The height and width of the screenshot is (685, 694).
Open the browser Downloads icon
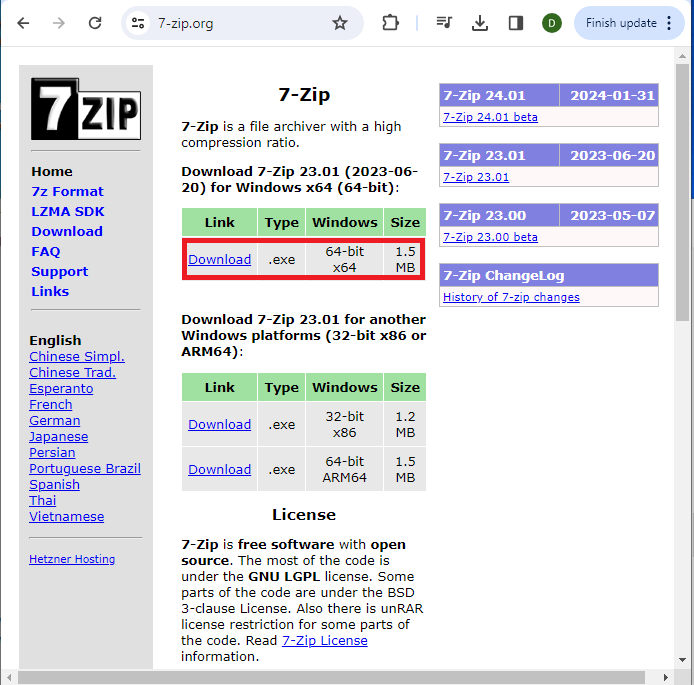[480, 23]
